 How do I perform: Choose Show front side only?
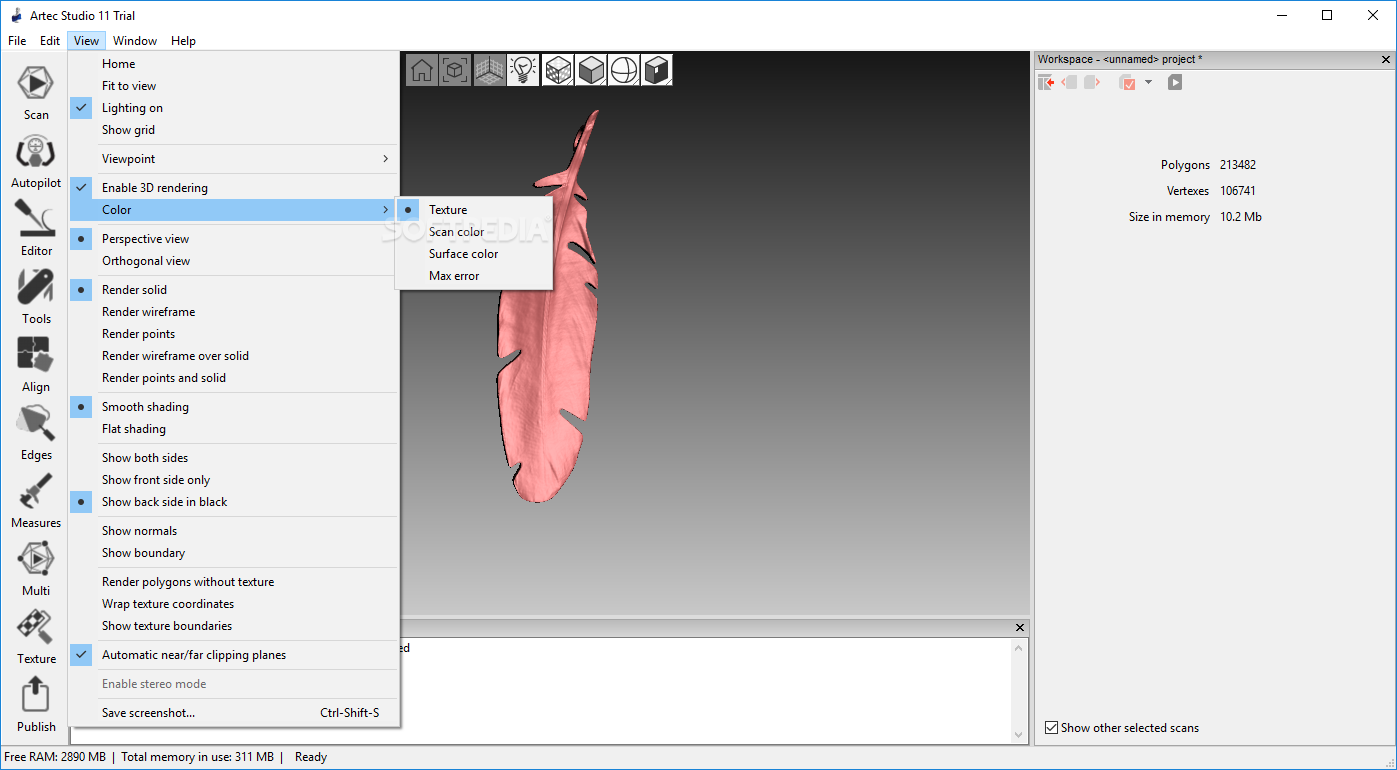[234, 480]
